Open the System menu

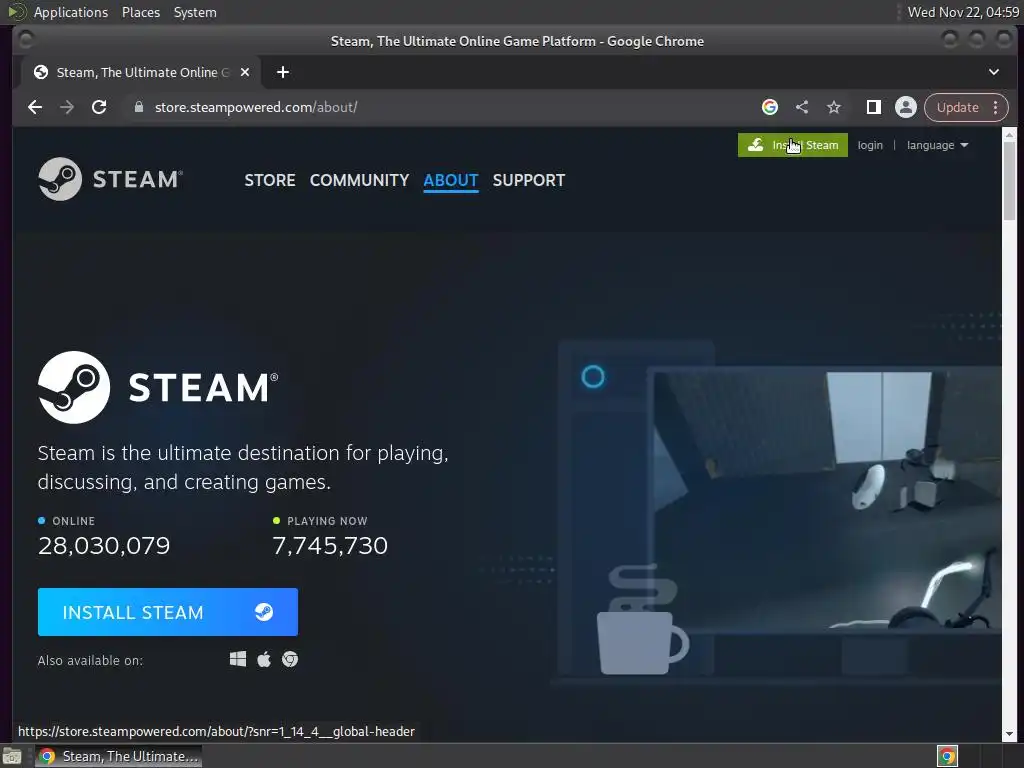coord(195,12)
